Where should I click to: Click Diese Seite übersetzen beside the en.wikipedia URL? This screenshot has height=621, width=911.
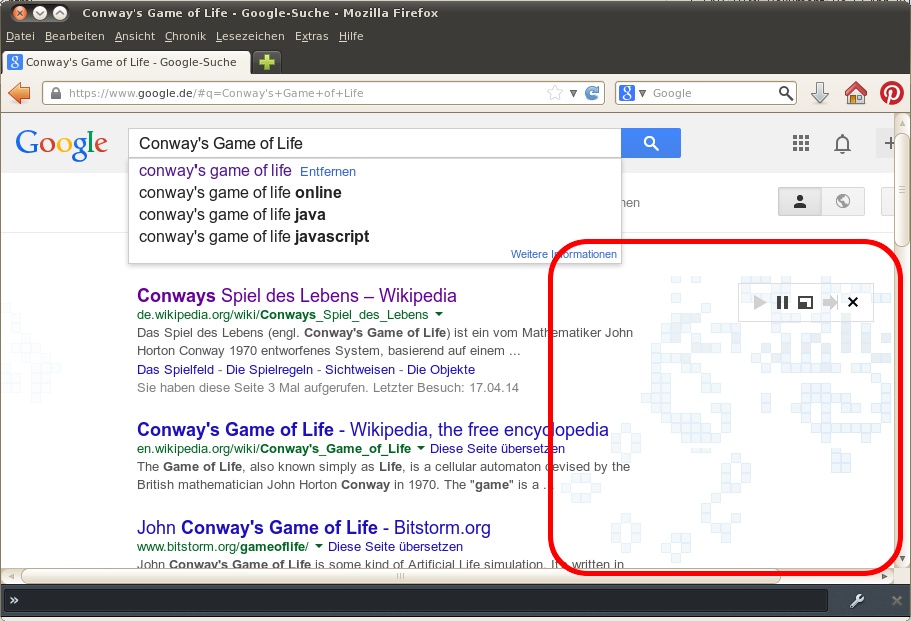497,448
